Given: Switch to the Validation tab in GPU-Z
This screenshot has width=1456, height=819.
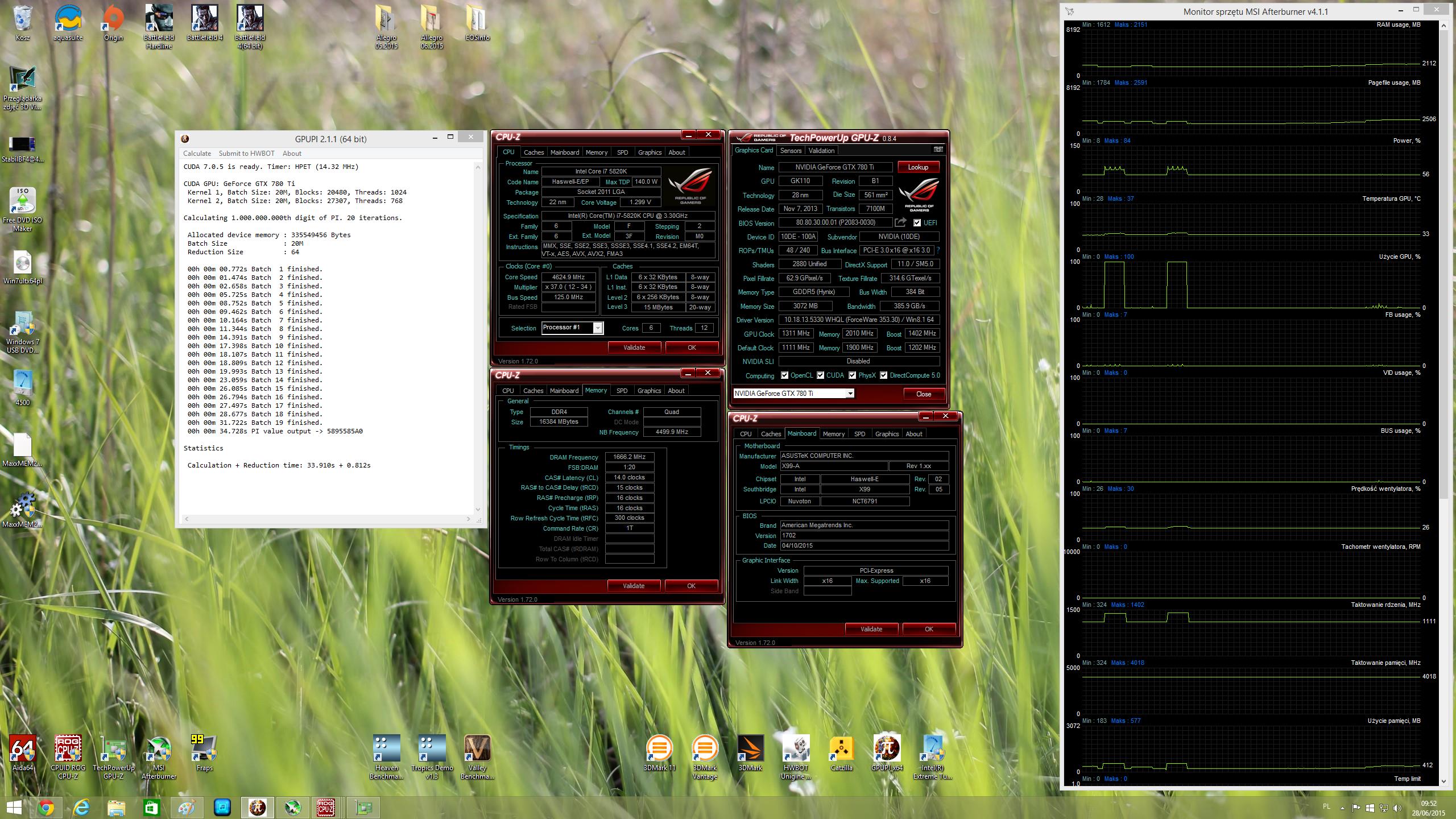Looking at the screenshot, I should [x=822, y=151].
